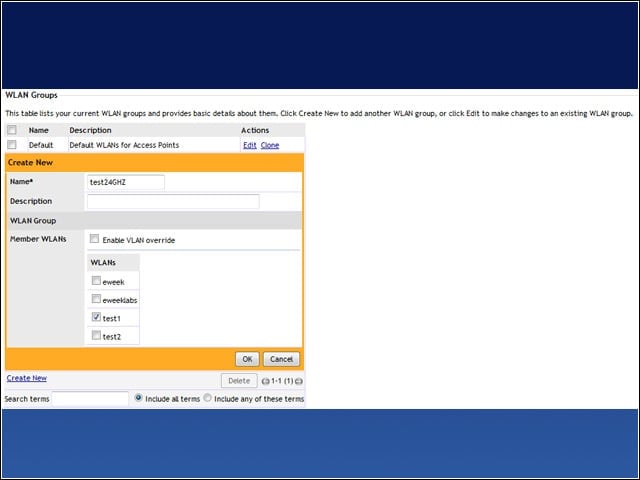Click the Delete button
The width and height of the screenshot is (640, 480).
(x=239, y=381)
